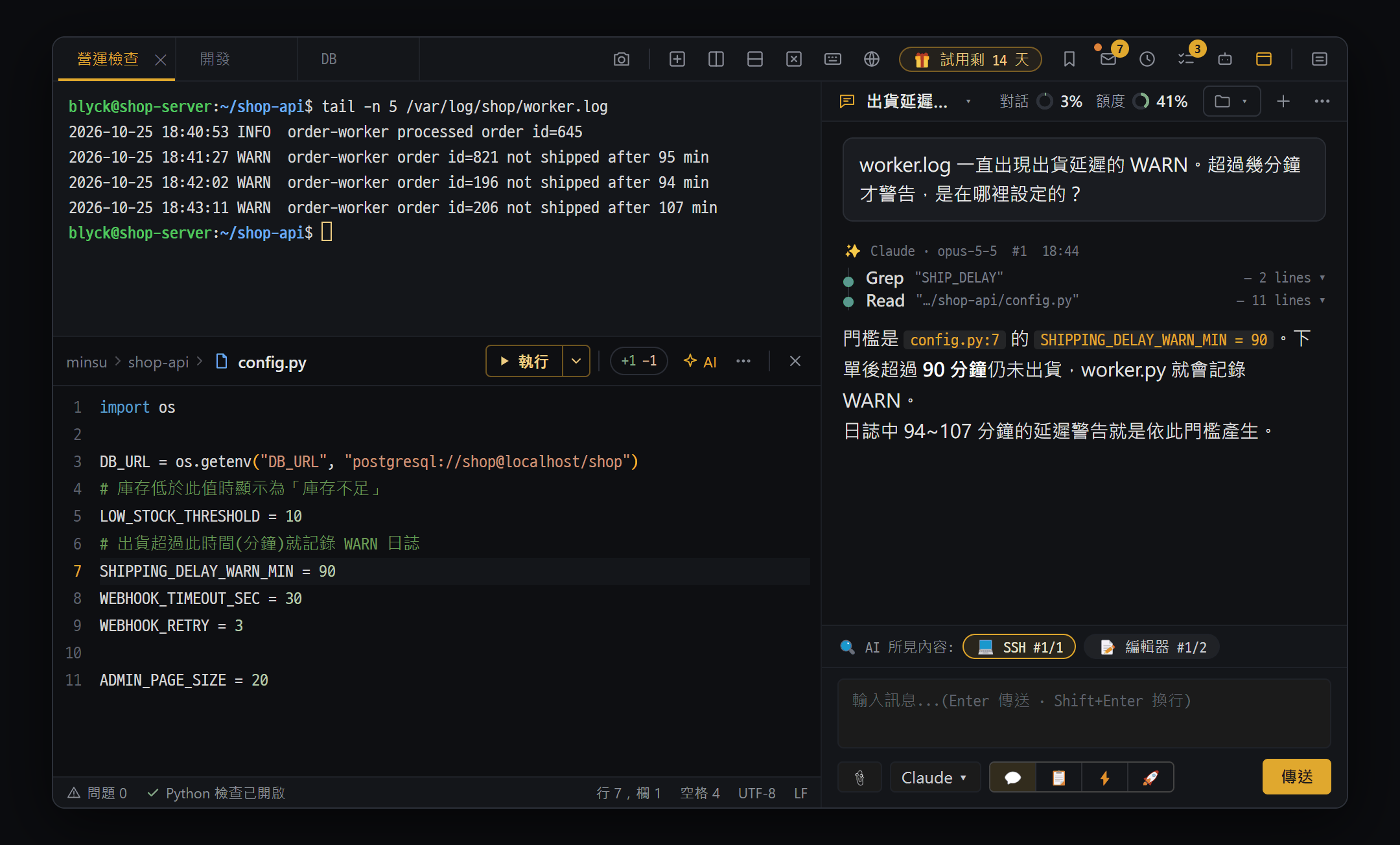Toggle SSH #1/1 context chip
The image size is (1400, 845).
pos(1019,647)
